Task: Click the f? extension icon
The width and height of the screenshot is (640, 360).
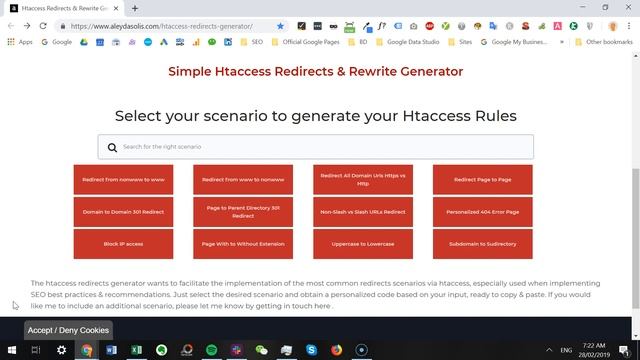Action: [x=382, y=26]
